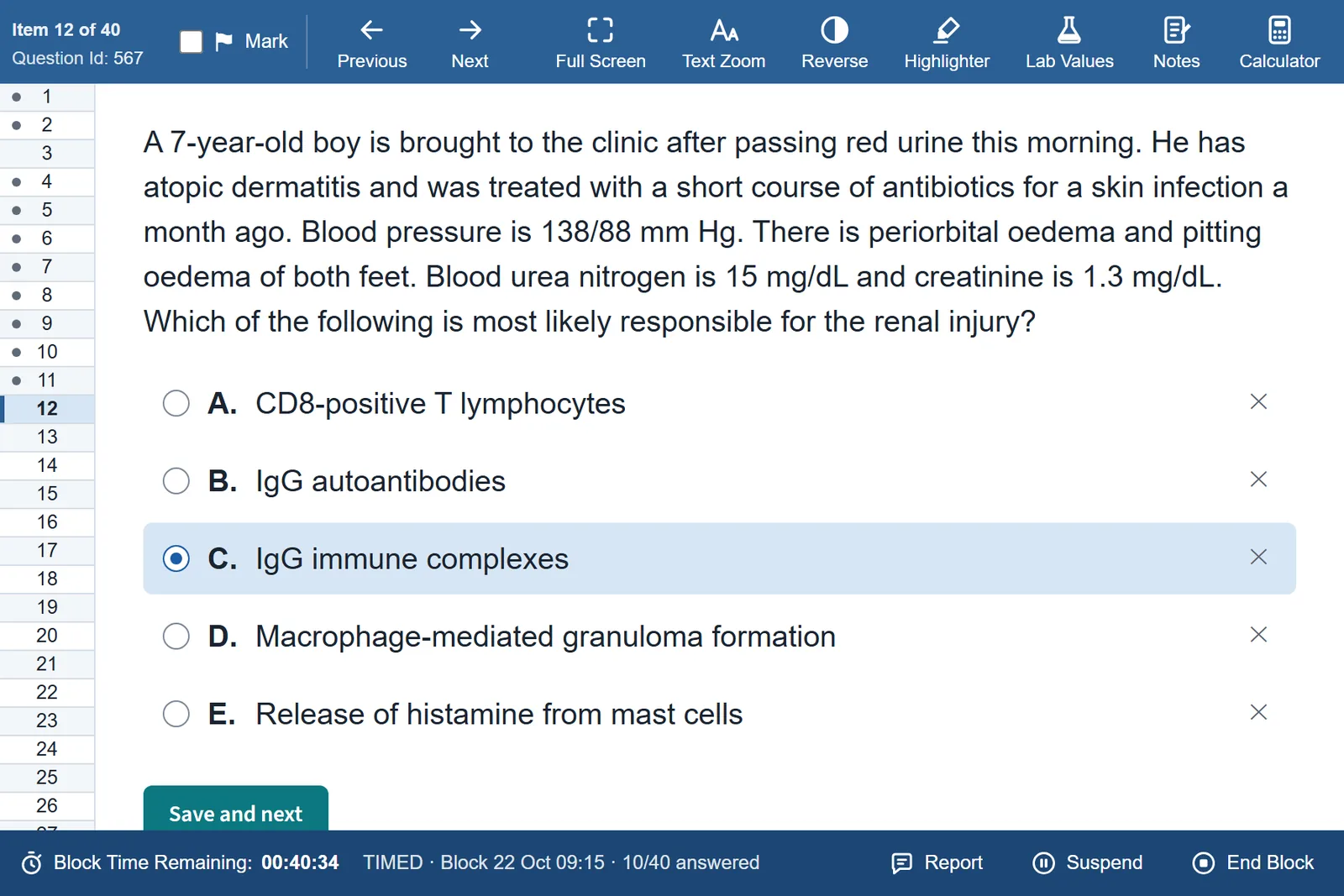This screenshot has width=1344, height=896.
Task: Check the Mark question checkbox
Action: 192,41
